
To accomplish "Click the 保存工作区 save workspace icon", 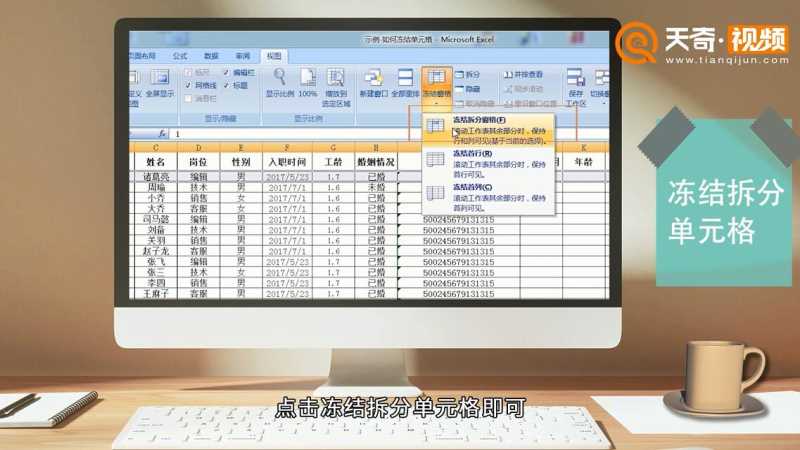I will click(x=576, y=78).
